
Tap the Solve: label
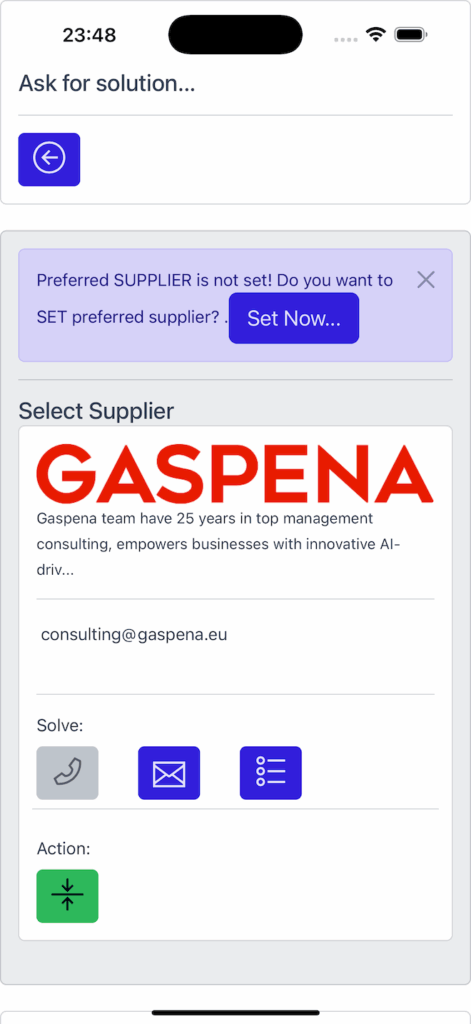point(60,726)
